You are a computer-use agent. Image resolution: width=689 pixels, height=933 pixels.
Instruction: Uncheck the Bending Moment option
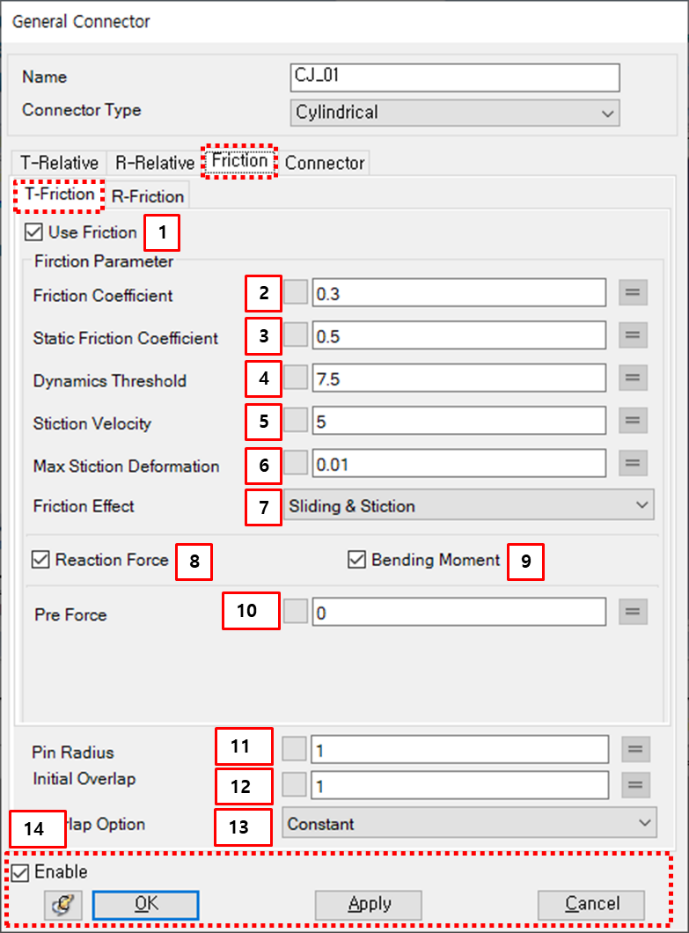pyautogui.click(x=357, y=560)
